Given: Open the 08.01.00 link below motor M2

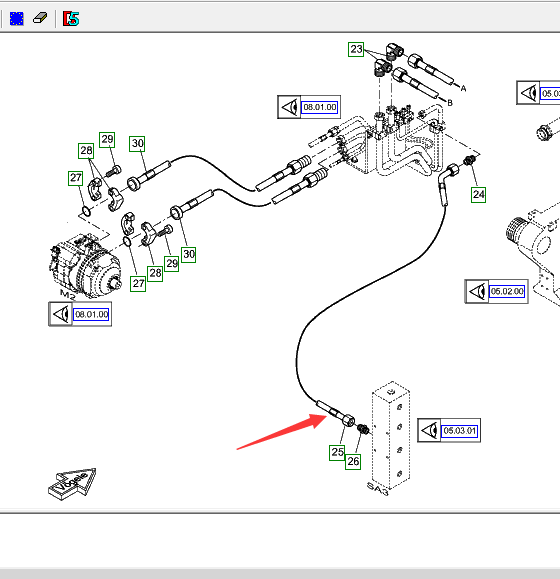Looking at the screenshot, I should coord(91,314).
